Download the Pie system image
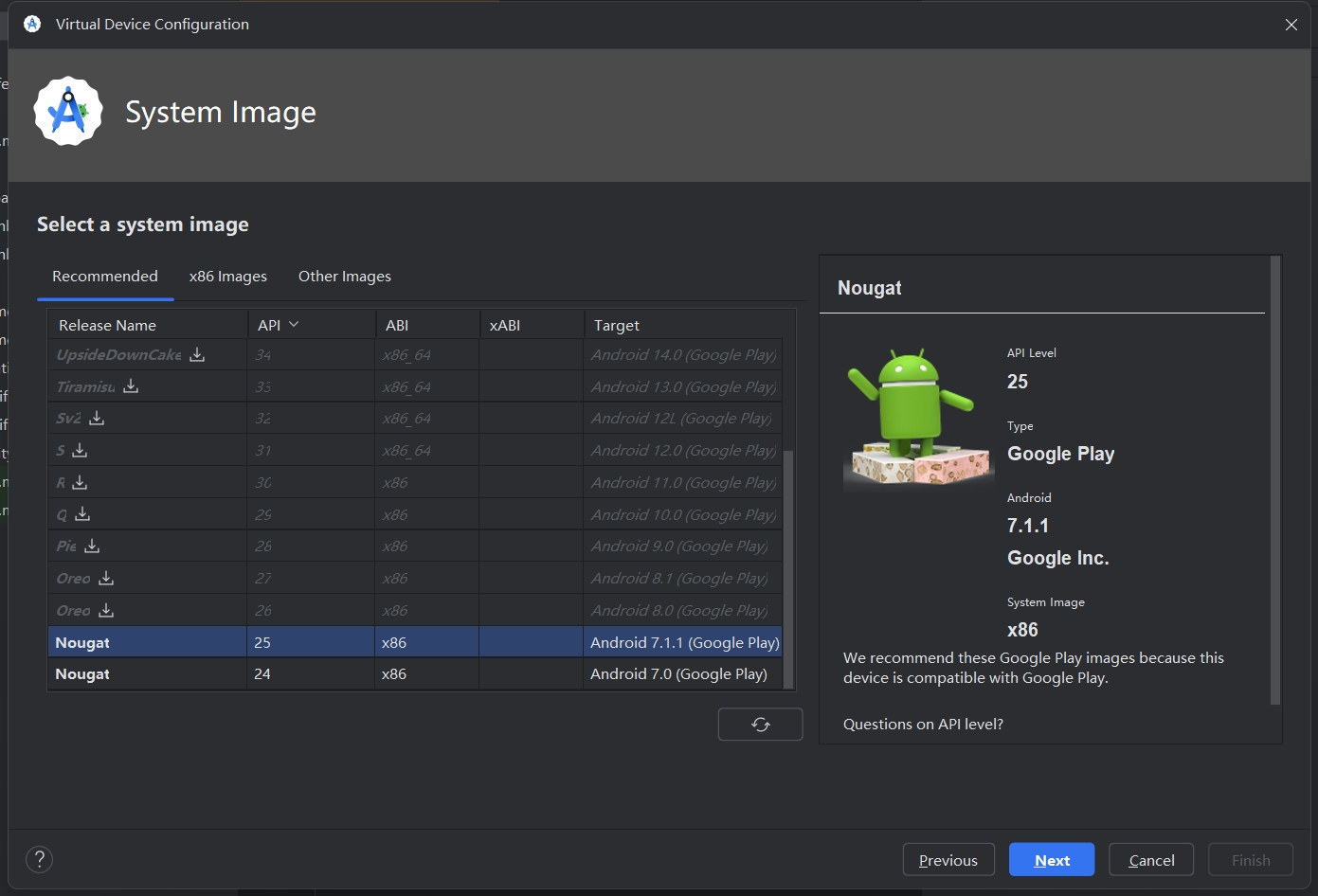1318x896 pixels. tap(92, 546)
